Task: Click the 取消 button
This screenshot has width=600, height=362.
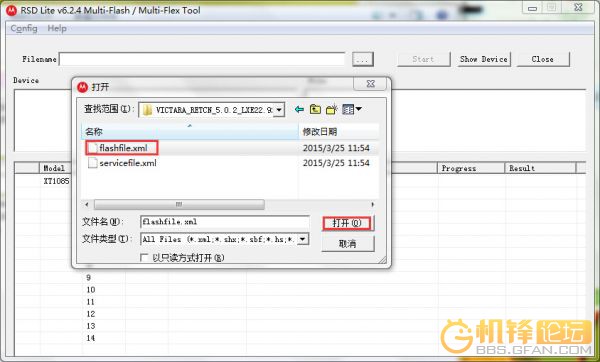Action: (347, 243)
